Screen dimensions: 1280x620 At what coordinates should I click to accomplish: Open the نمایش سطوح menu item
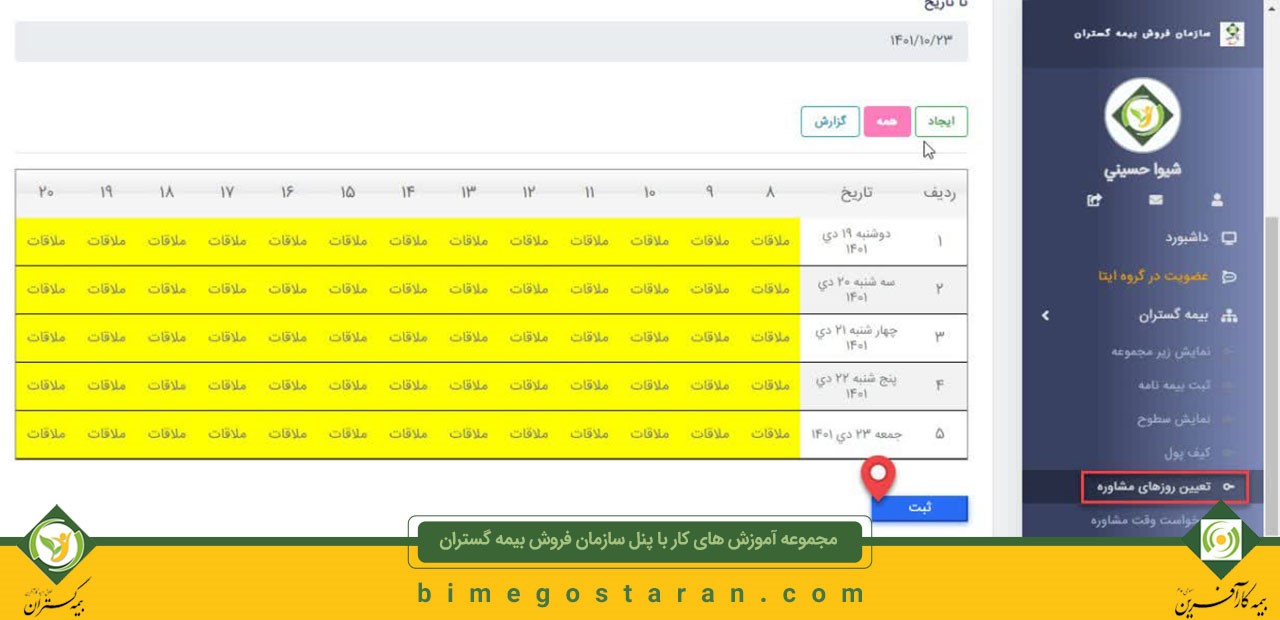click(x=1173, y=419)
